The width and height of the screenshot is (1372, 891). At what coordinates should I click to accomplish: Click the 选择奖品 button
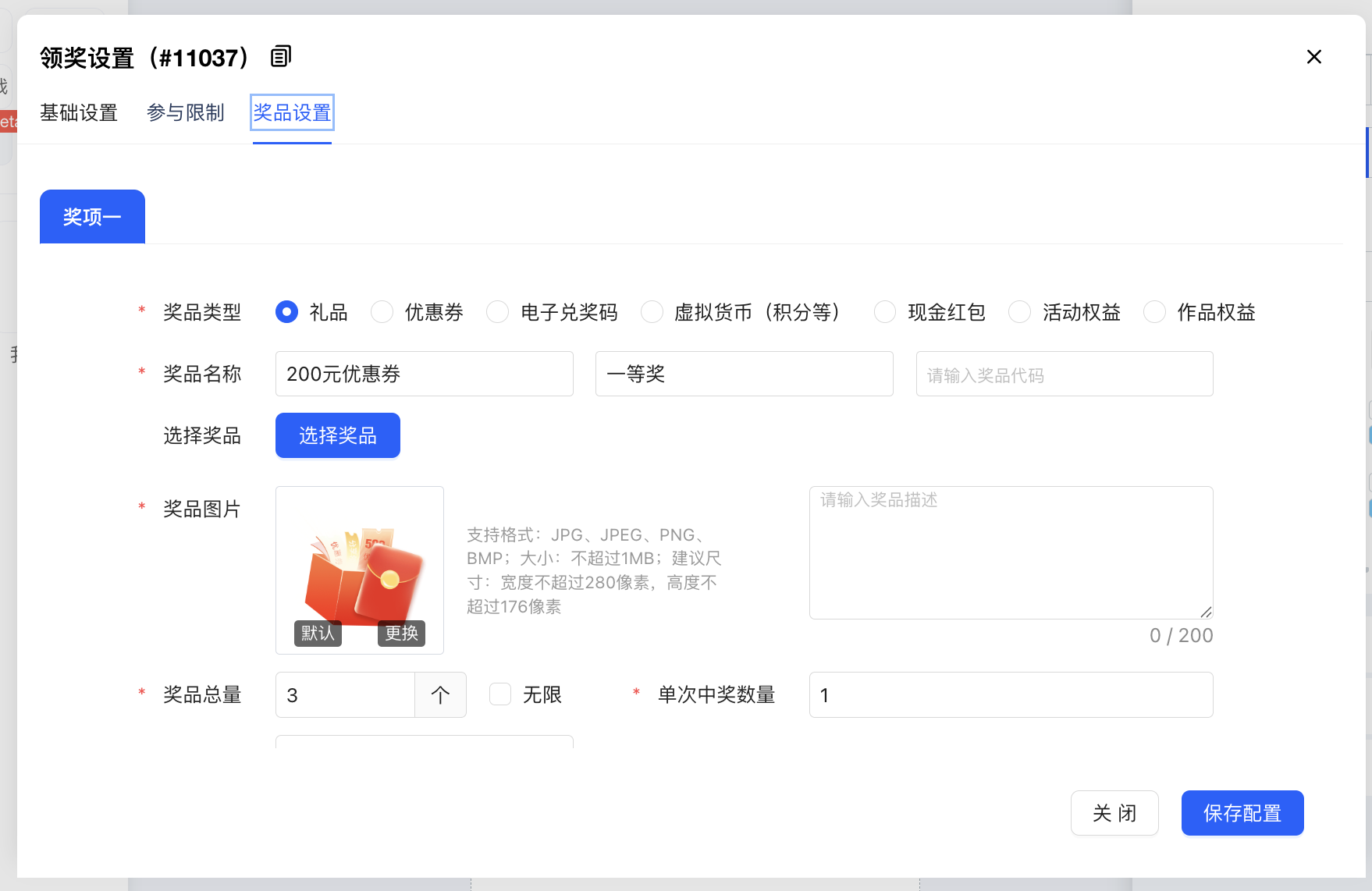[x=337, y=435]
